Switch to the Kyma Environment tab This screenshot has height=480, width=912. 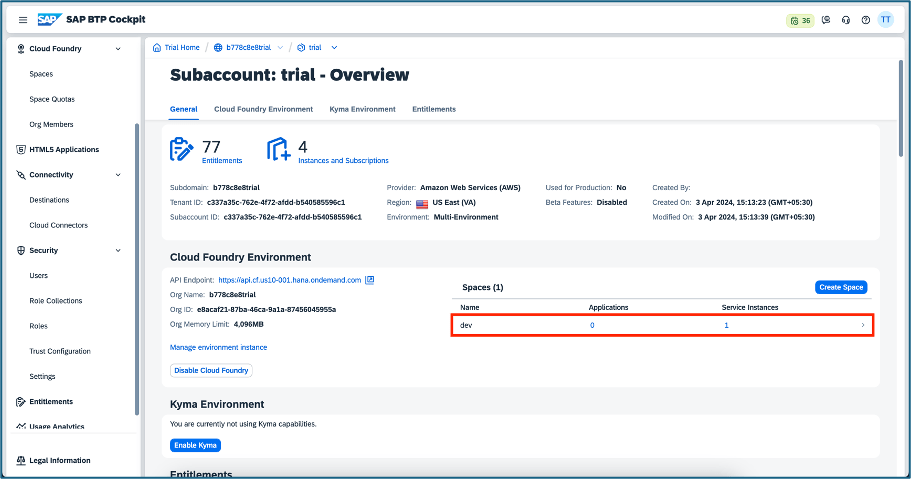pos(362,109)
